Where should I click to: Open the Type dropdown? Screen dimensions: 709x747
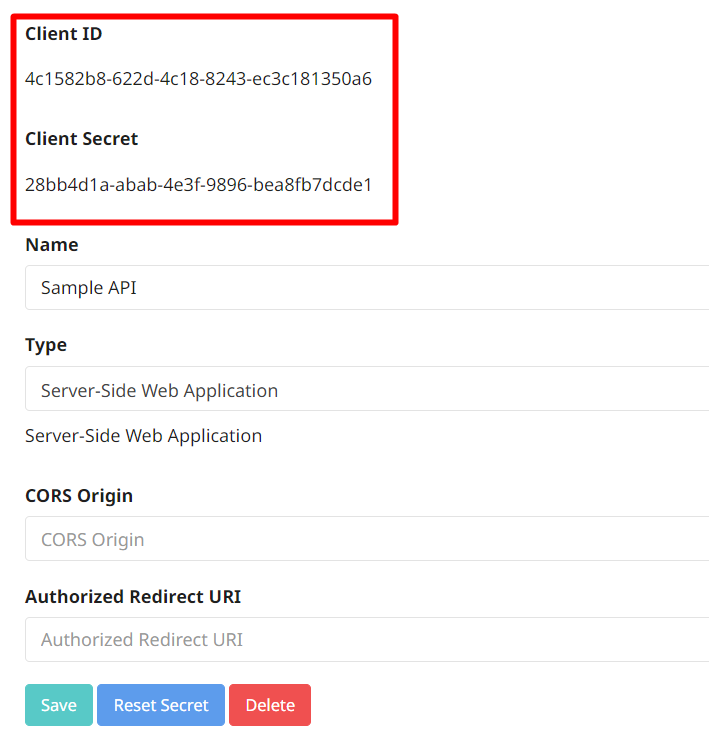coord(367,390)
